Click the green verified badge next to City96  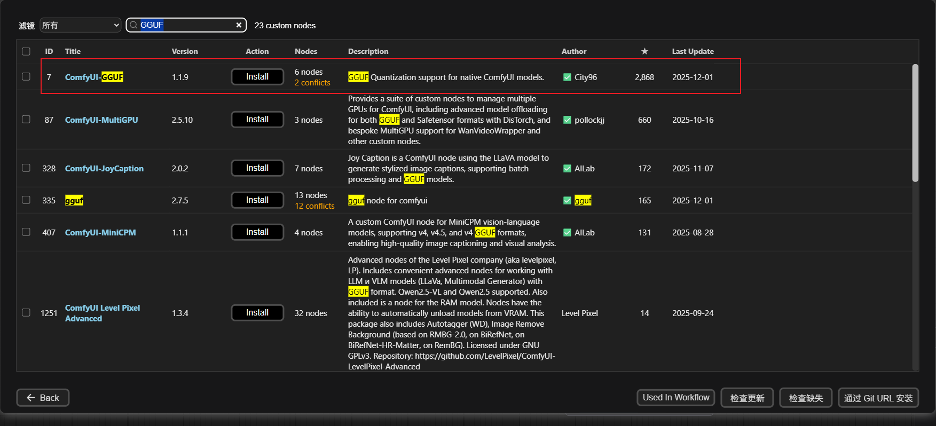(567, 76)
